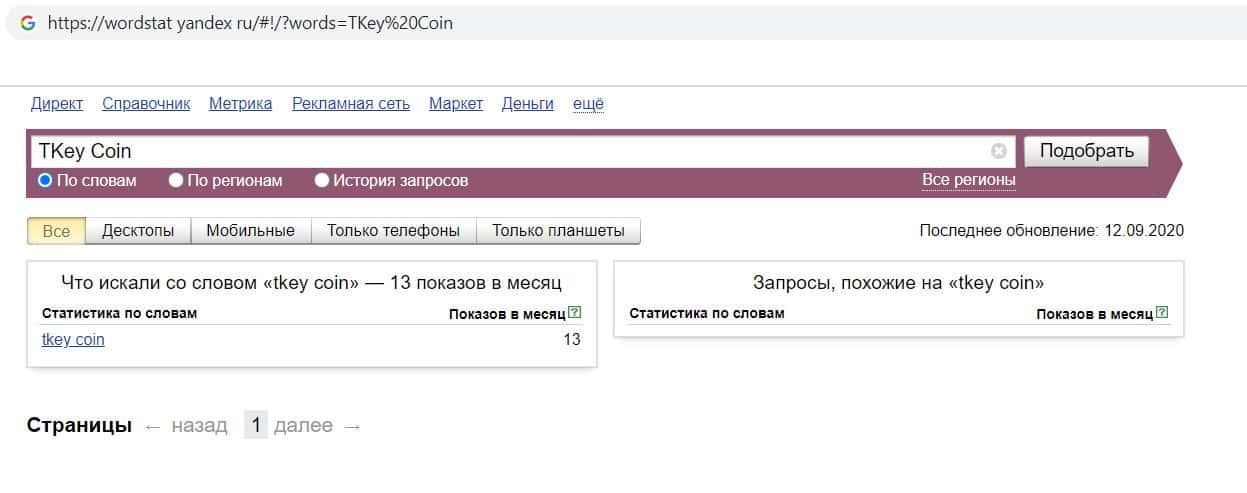
Task: Click into the TKey Coin search field
Action: pos(521,151)
